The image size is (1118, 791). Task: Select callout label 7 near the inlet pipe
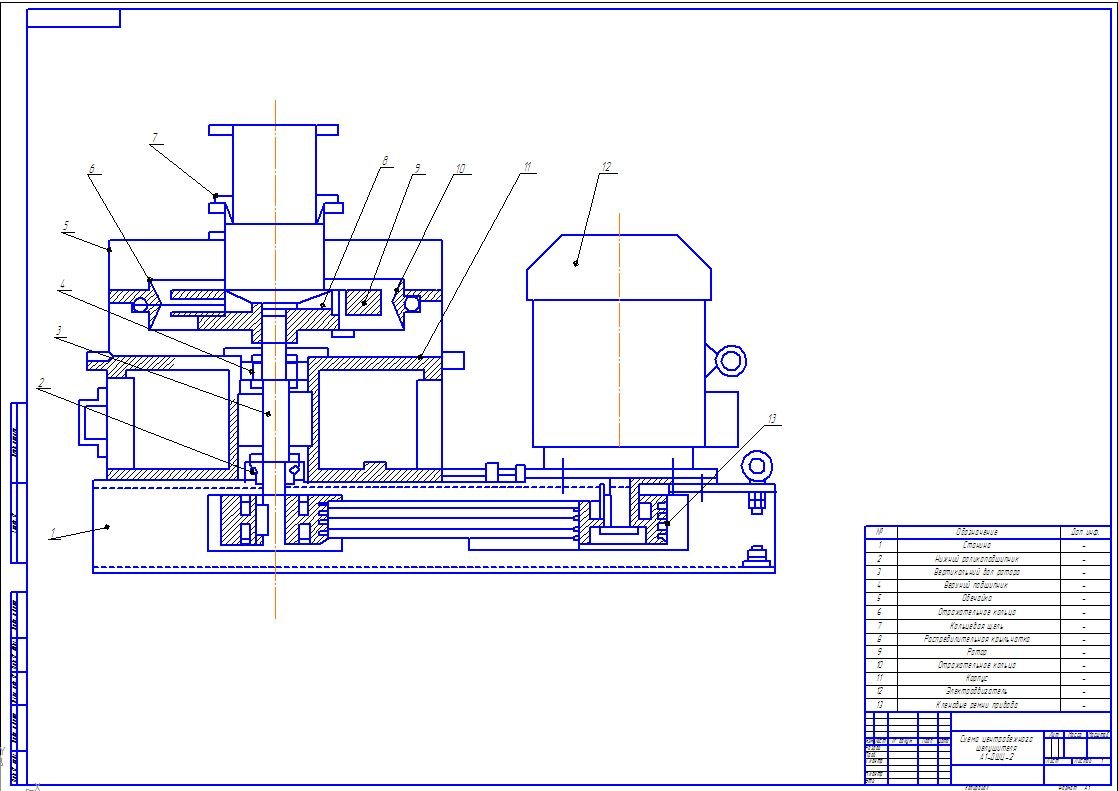click(x=154, y=137)
